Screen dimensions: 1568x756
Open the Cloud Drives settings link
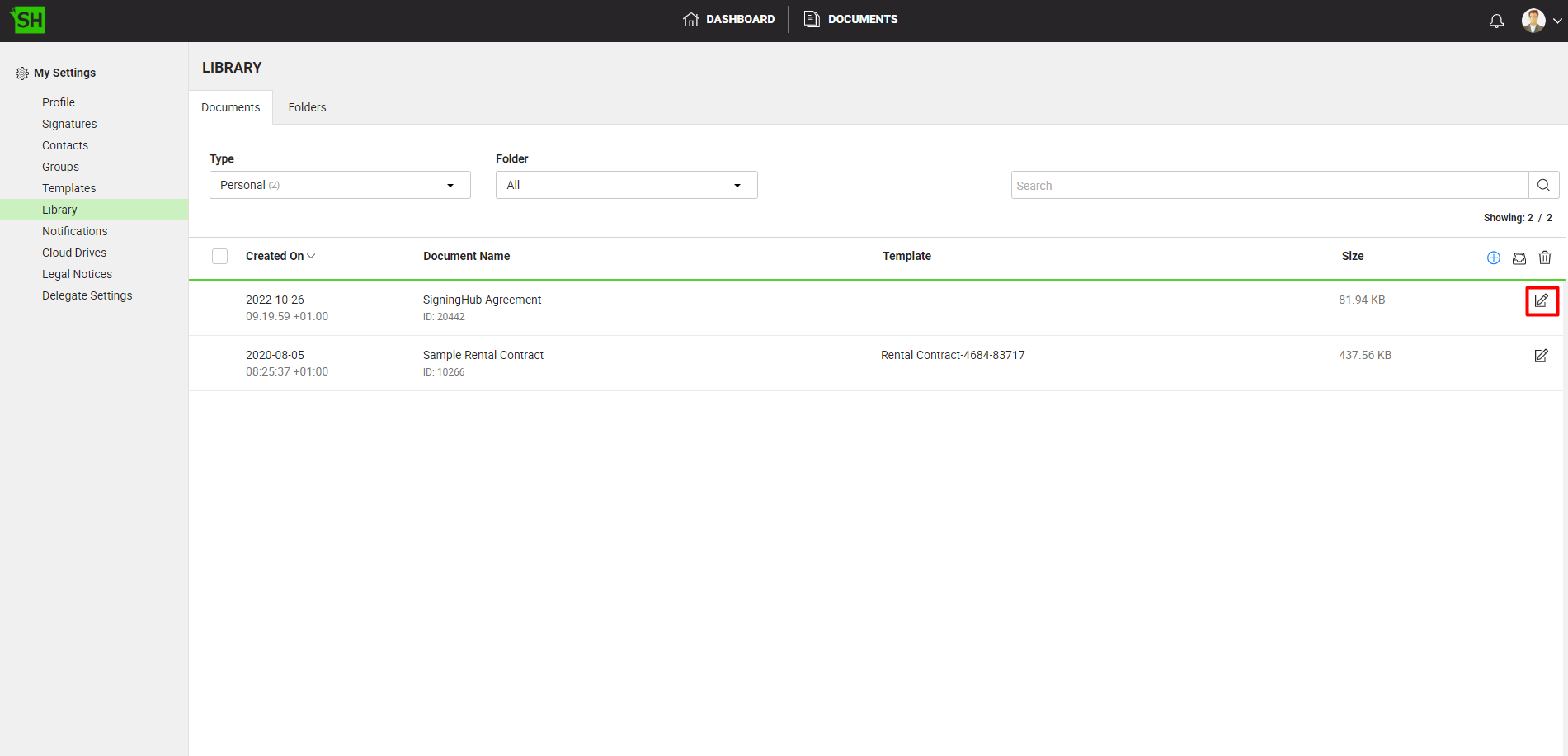click(74, 253)
